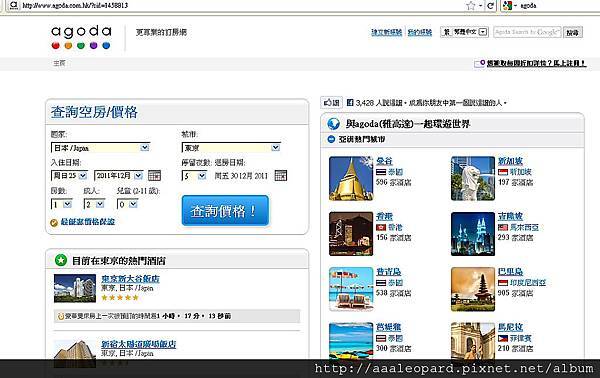The height and width of the screenshot is (378, 600).
Task: Open the check-in month dropdown 2011年12月
Action: coord(119,176)
